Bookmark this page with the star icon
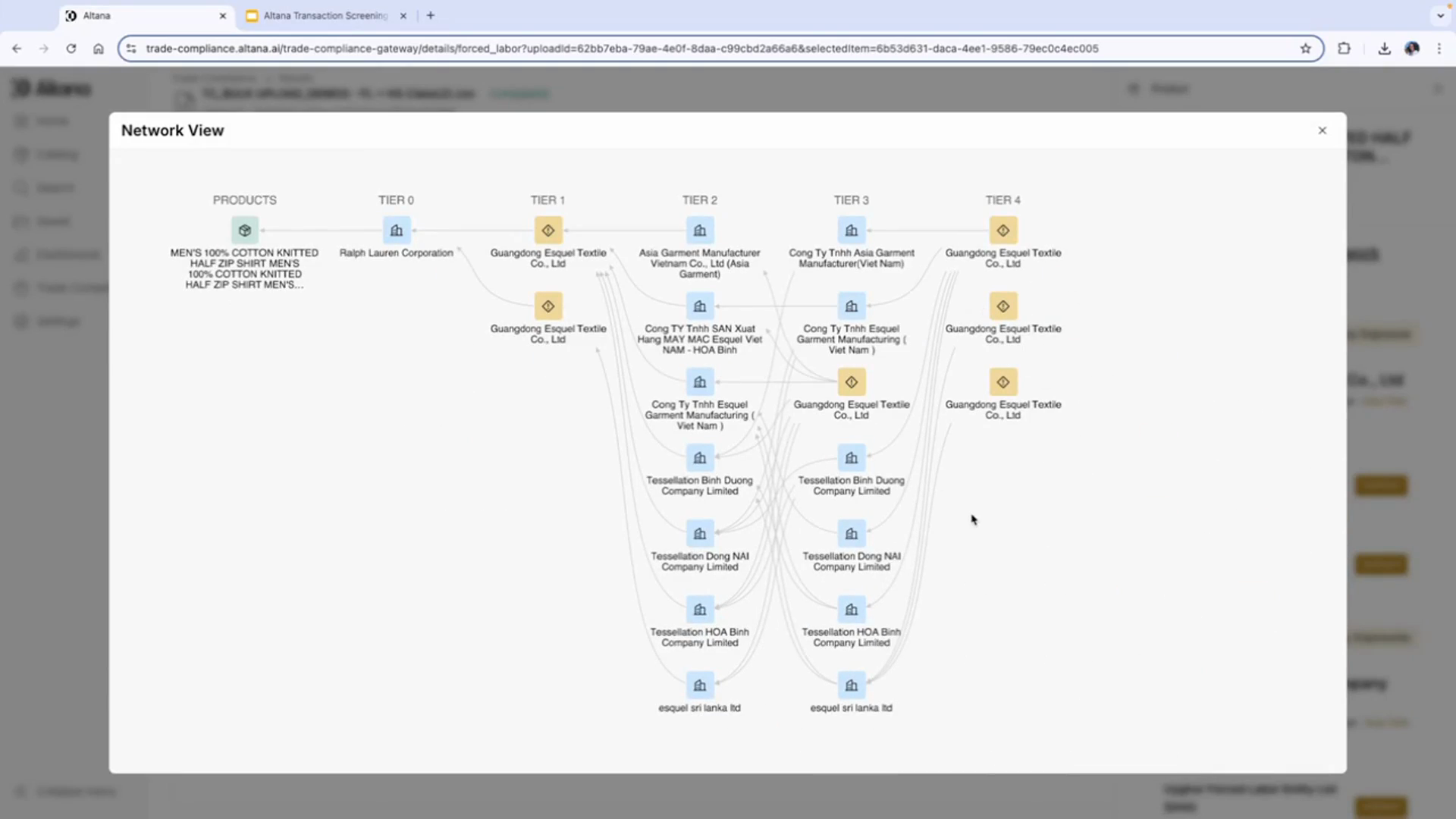Screen dimensions: 1456x819 1305,49
